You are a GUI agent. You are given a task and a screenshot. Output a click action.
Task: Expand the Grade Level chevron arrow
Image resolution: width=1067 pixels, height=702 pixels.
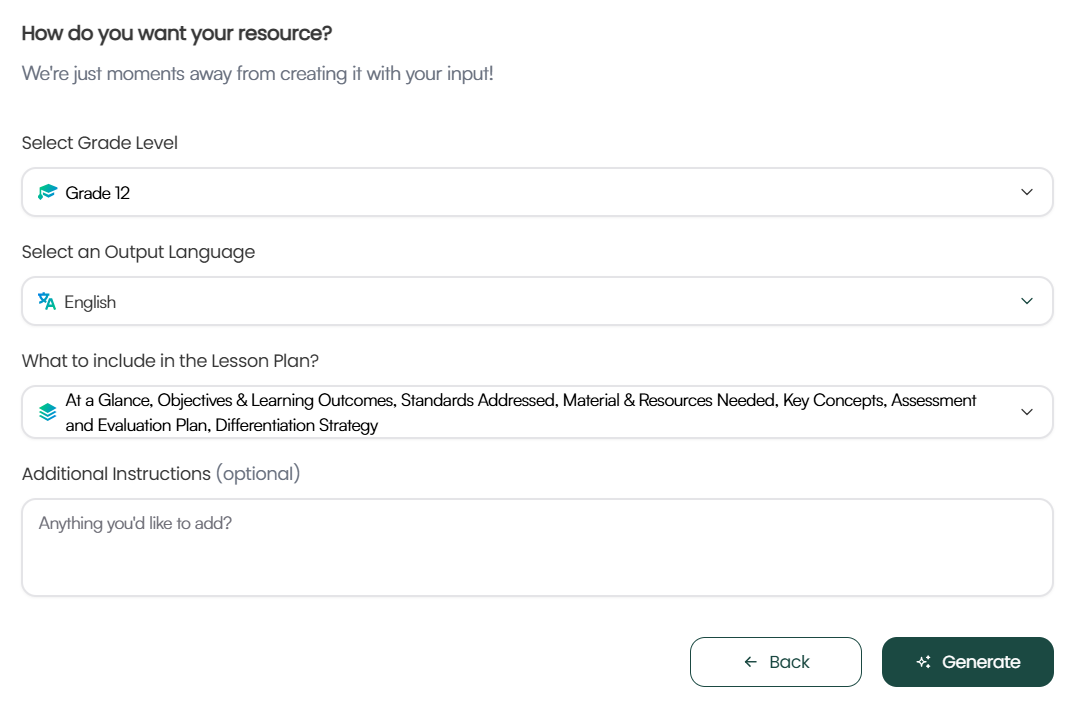point(1026,192)
